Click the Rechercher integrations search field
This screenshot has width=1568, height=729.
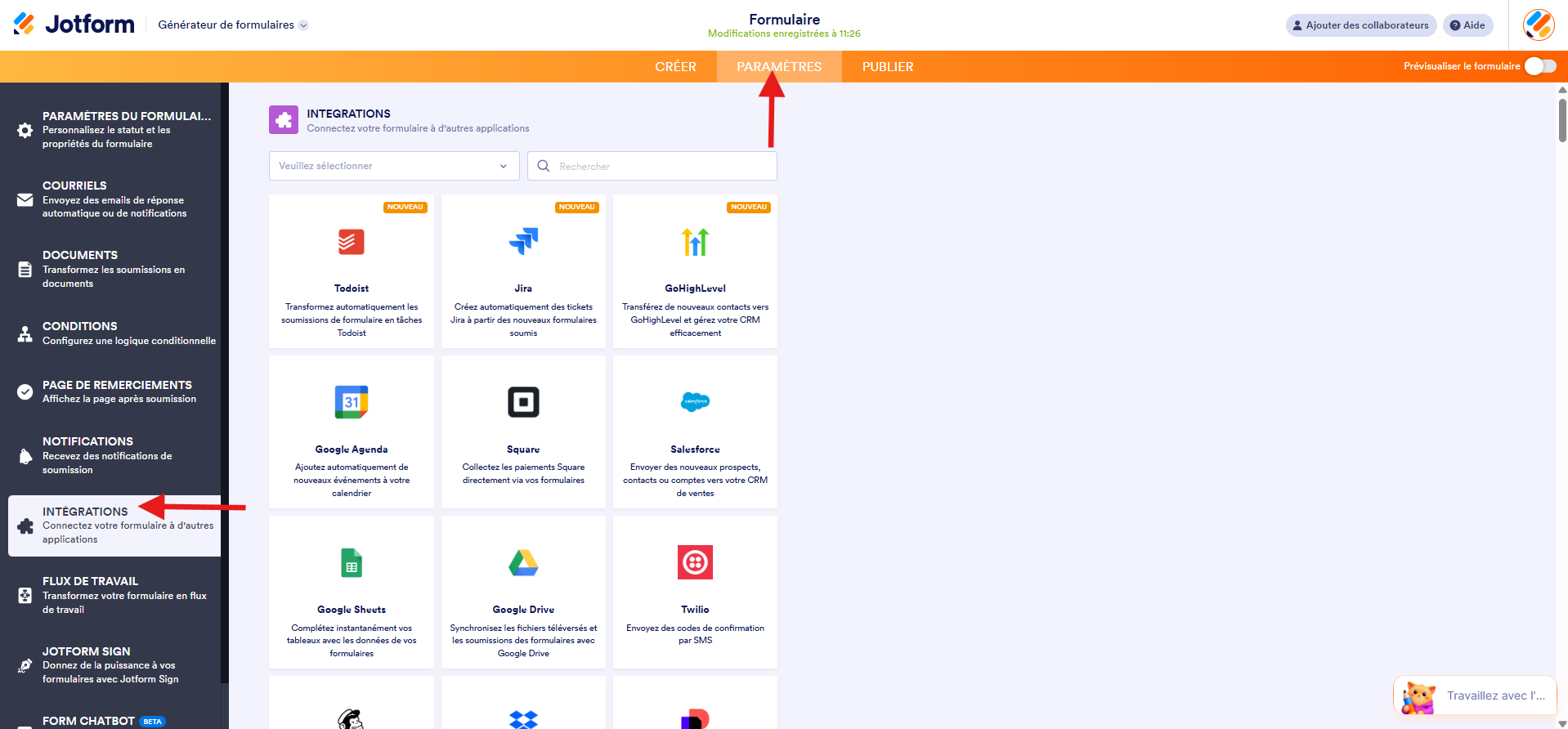(x=662, y=166)
